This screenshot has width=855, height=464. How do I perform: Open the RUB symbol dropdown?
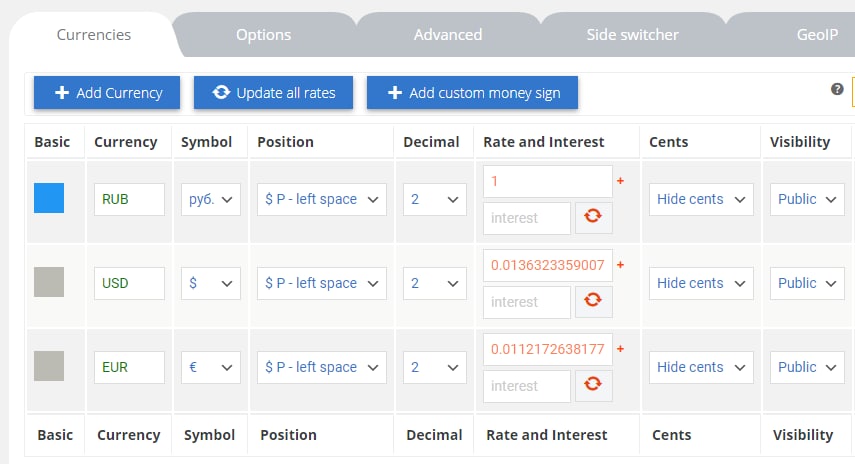[210, 200]
